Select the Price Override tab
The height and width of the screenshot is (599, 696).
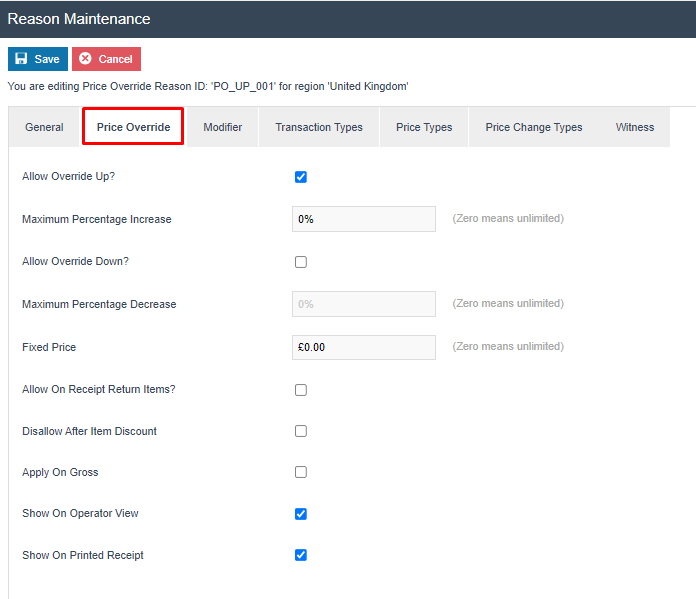coord(133,127)
